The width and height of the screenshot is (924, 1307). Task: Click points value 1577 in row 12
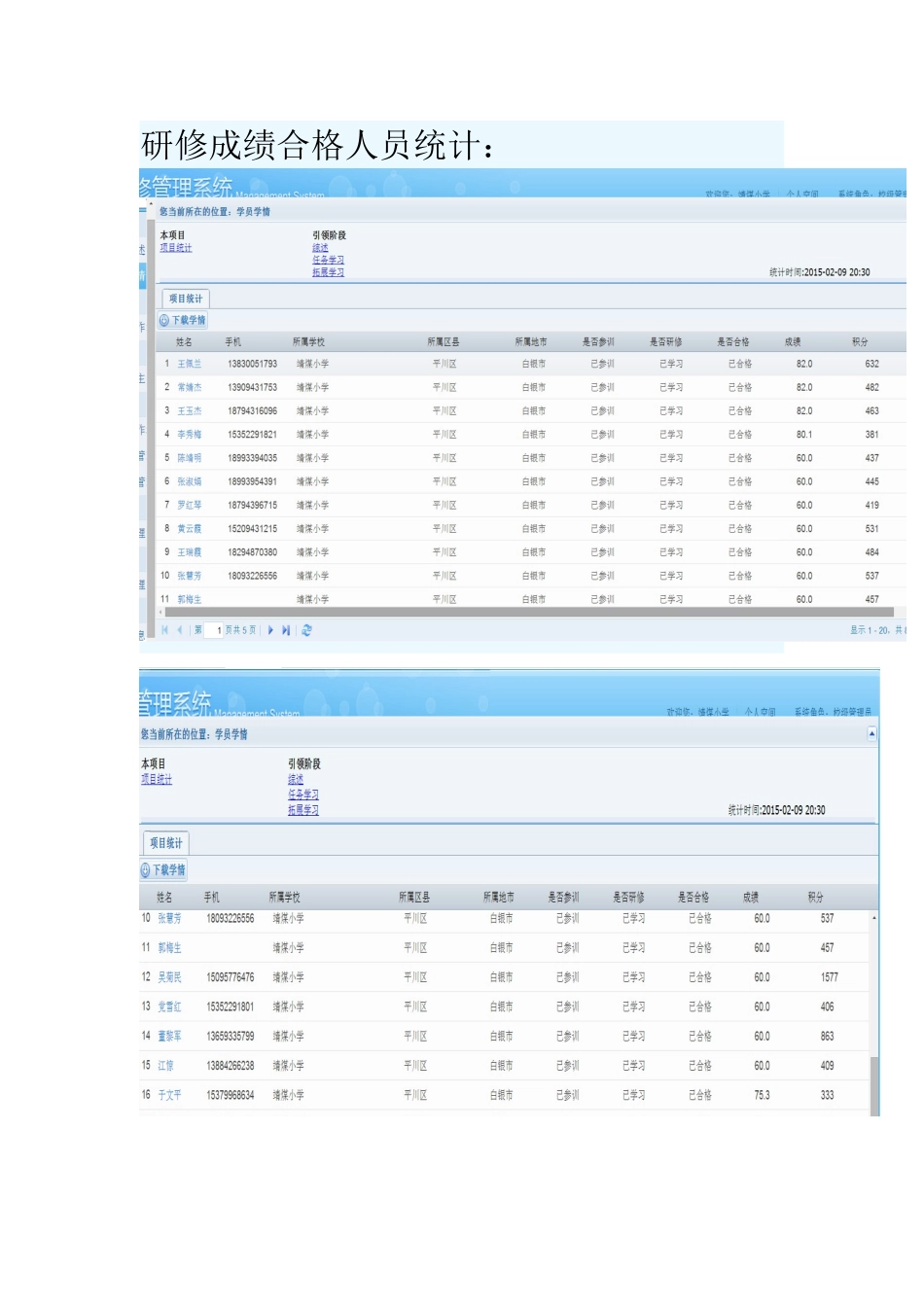tap(829, 977)
